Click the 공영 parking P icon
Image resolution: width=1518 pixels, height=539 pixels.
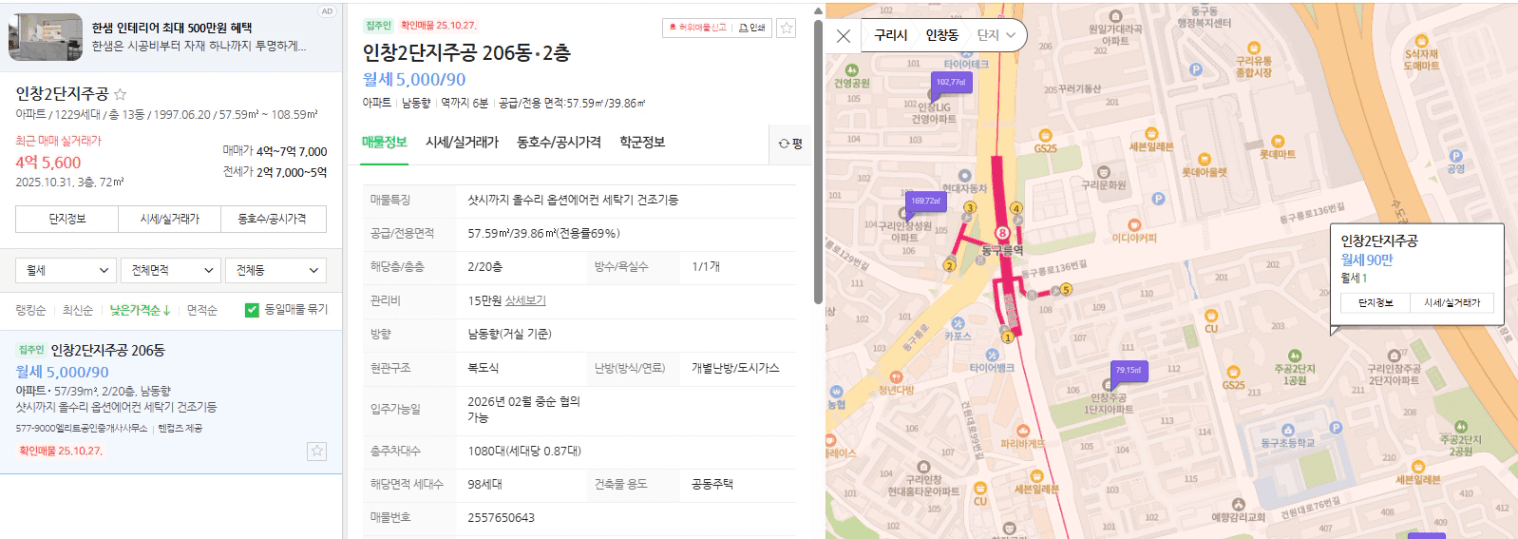1456,156
